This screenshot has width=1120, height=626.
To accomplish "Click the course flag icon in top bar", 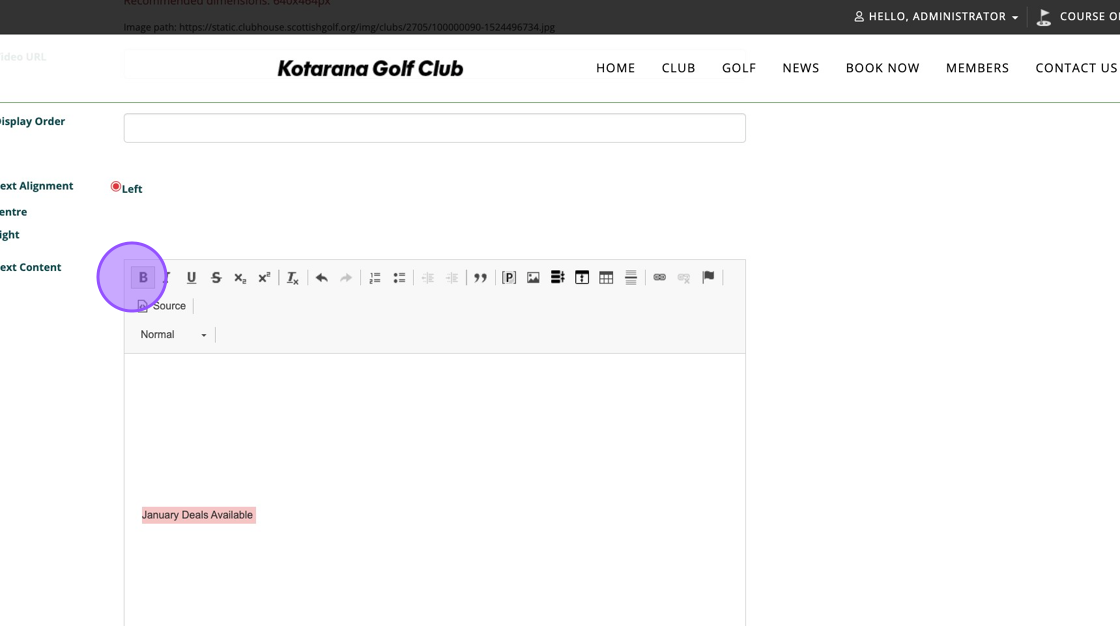I will [1044, 17].
